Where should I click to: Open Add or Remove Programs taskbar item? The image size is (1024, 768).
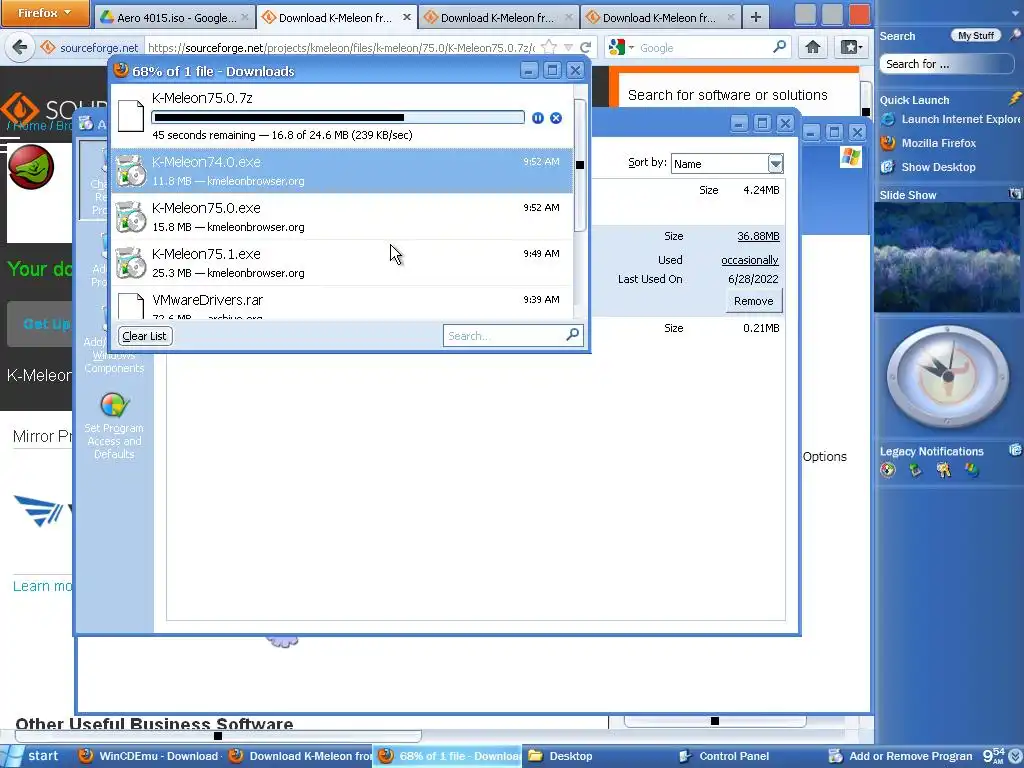[x=900, y=756]
